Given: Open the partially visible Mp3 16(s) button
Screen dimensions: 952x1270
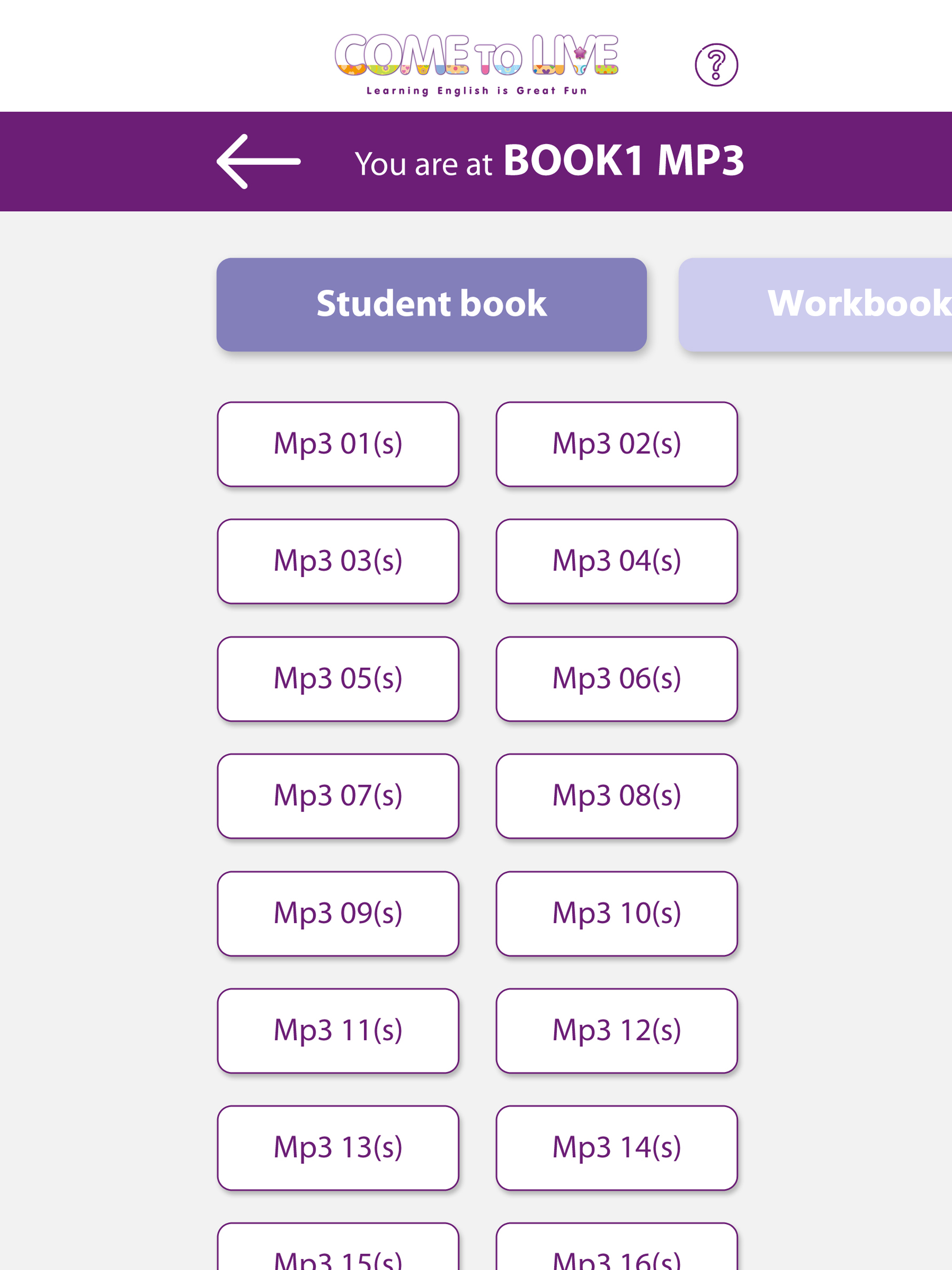Looking at the screenshot, I should (x=617, y=1246).
